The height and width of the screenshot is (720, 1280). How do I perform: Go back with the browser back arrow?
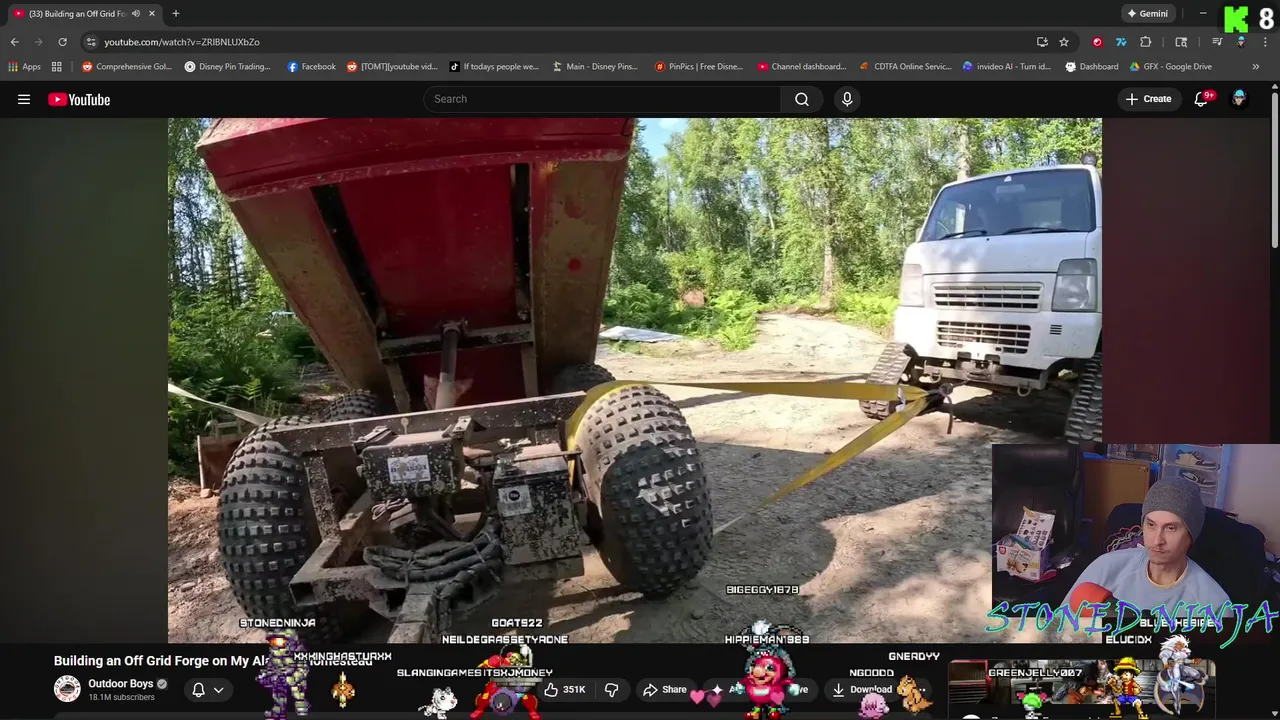(14, 42)
